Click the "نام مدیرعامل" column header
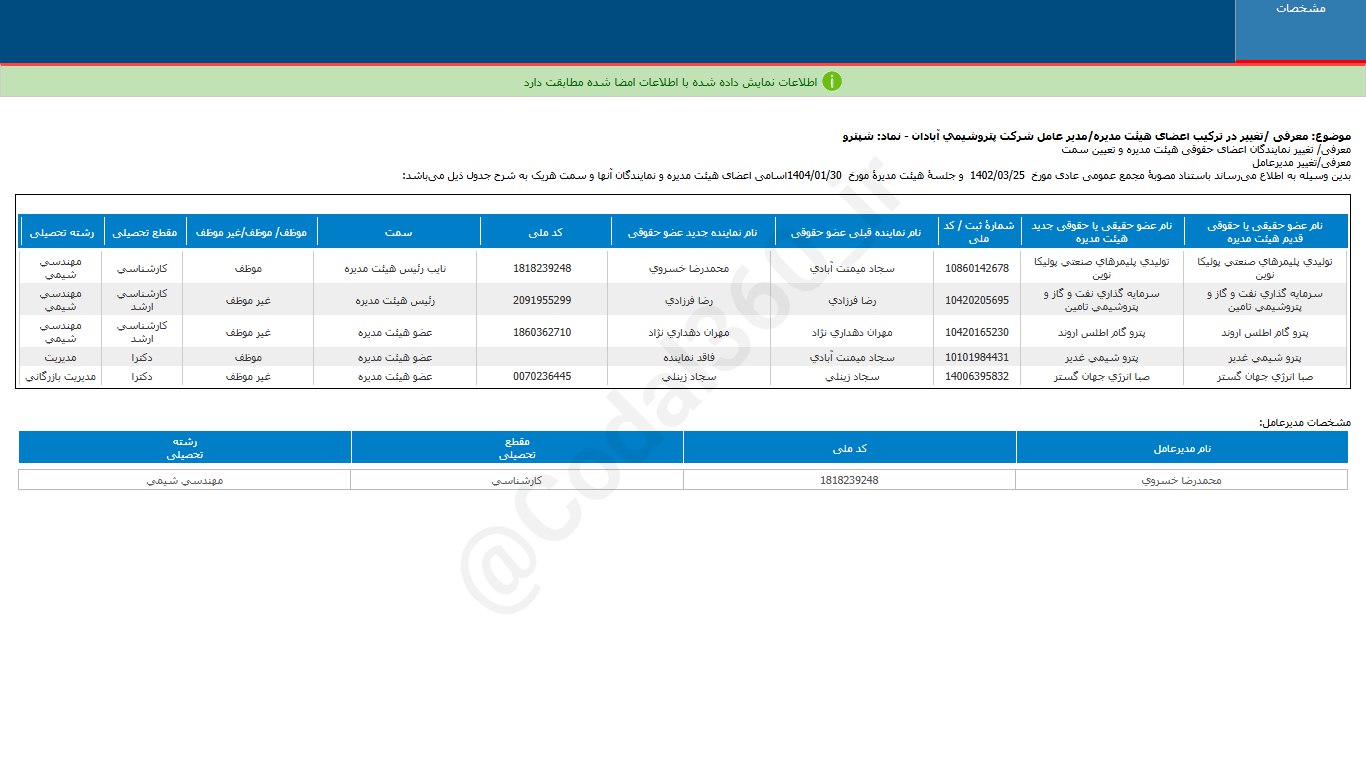Viewport: 1366px width, 768px height. click(1182, 448)
